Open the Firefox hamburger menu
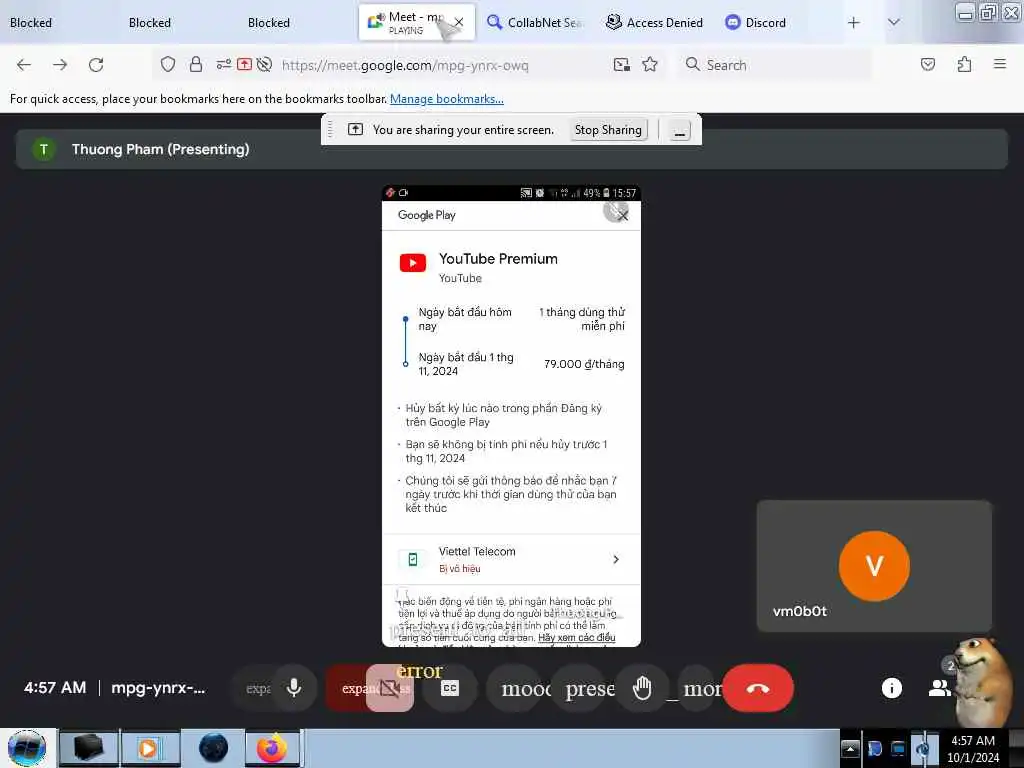 tap(999, 64)
